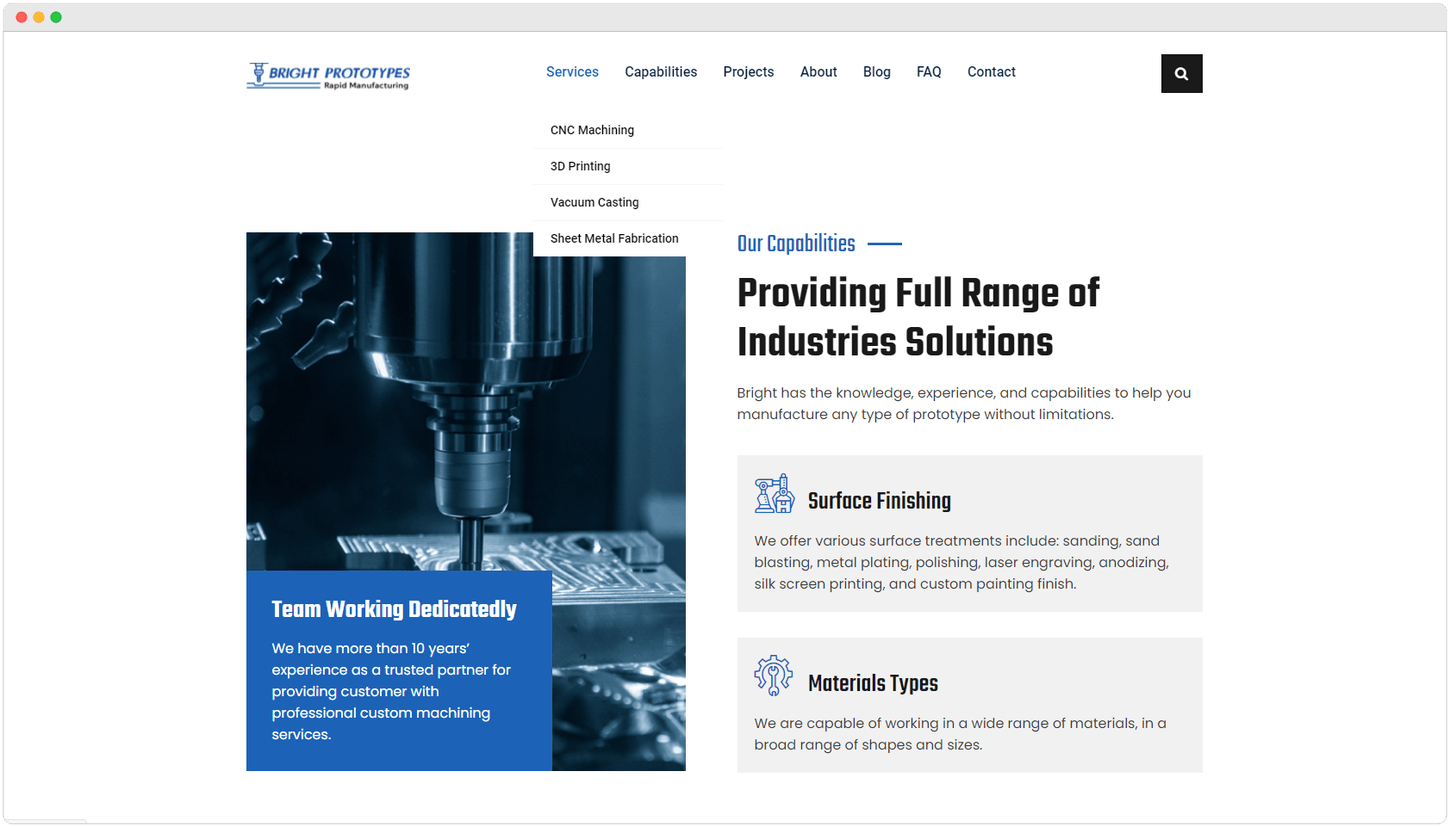Click the Surface Finishing robot arm icon
The height and width of the screenshot is (827, 1450).
coord(773,494)
